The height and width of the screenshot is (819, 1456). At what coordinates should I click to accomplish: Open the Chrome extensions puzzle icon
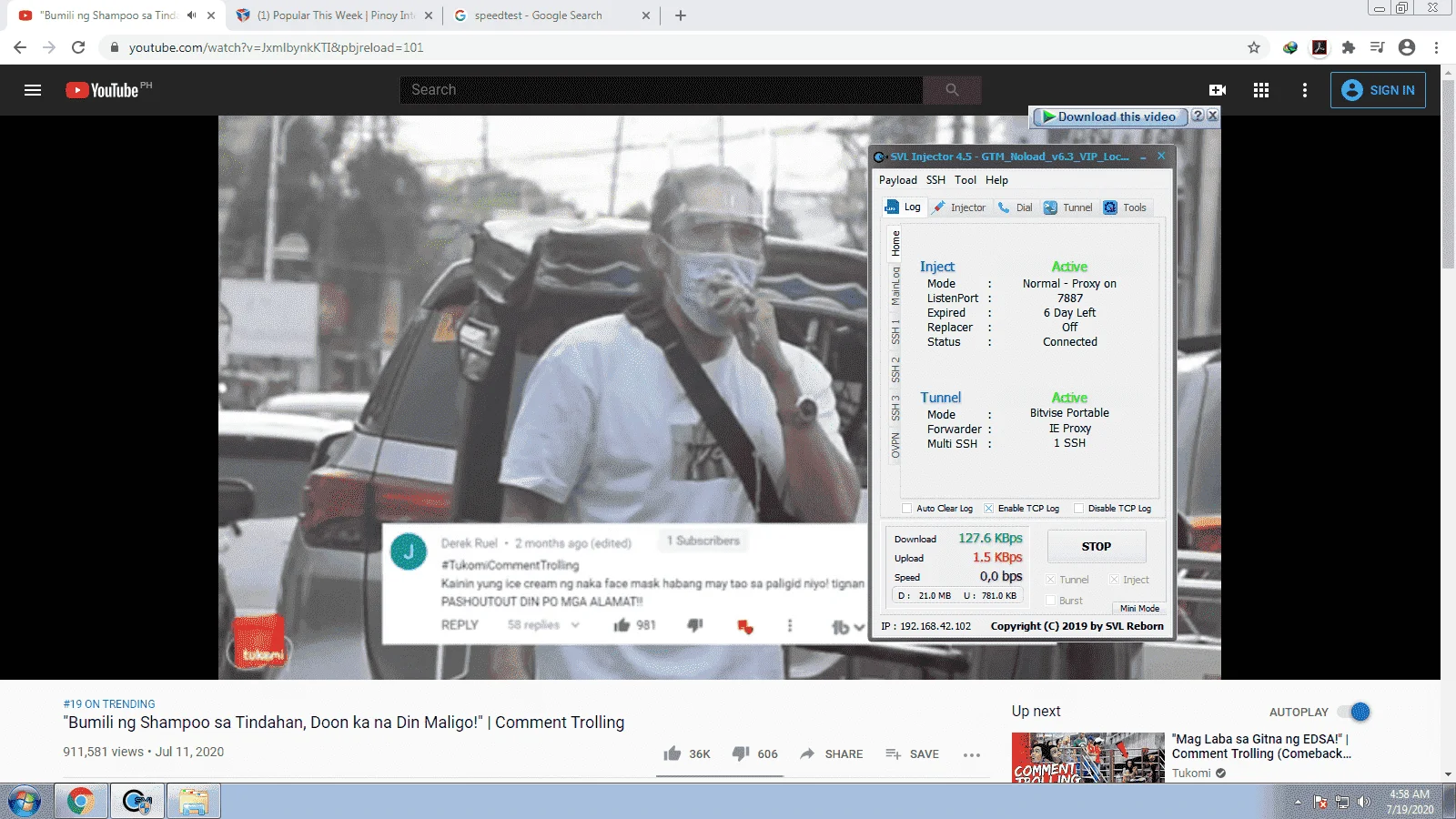(x=1349, y=47)
